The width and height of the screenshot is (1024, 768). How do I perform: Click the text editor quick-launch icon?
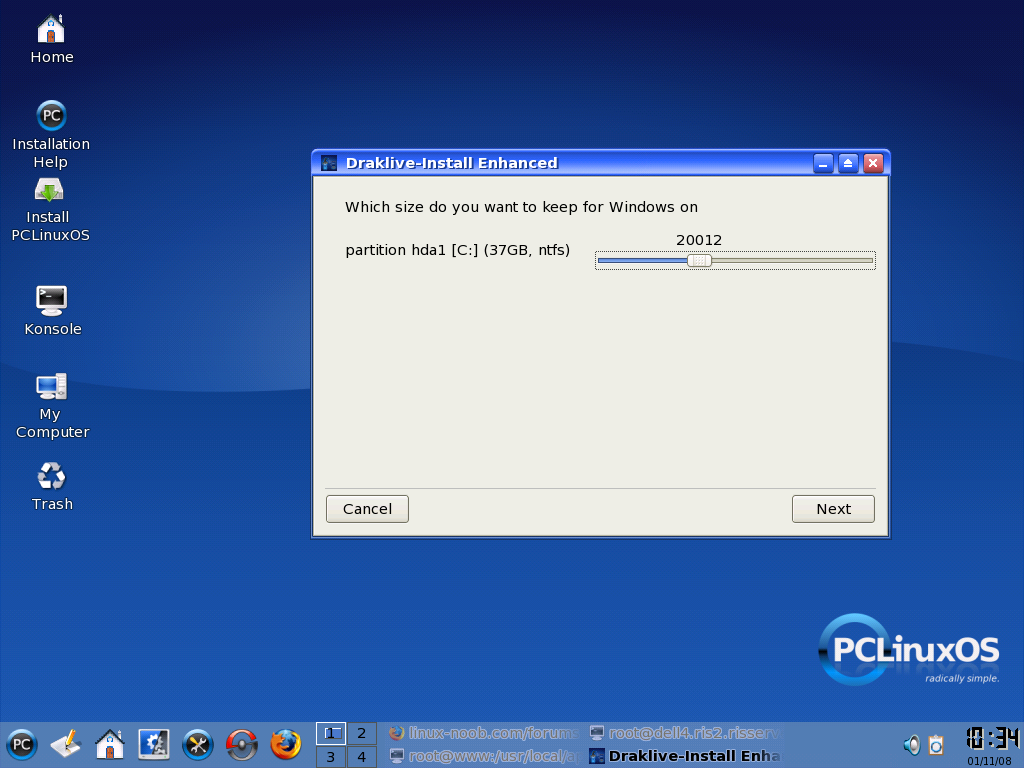pyautogui.click(x=65, y=745)
